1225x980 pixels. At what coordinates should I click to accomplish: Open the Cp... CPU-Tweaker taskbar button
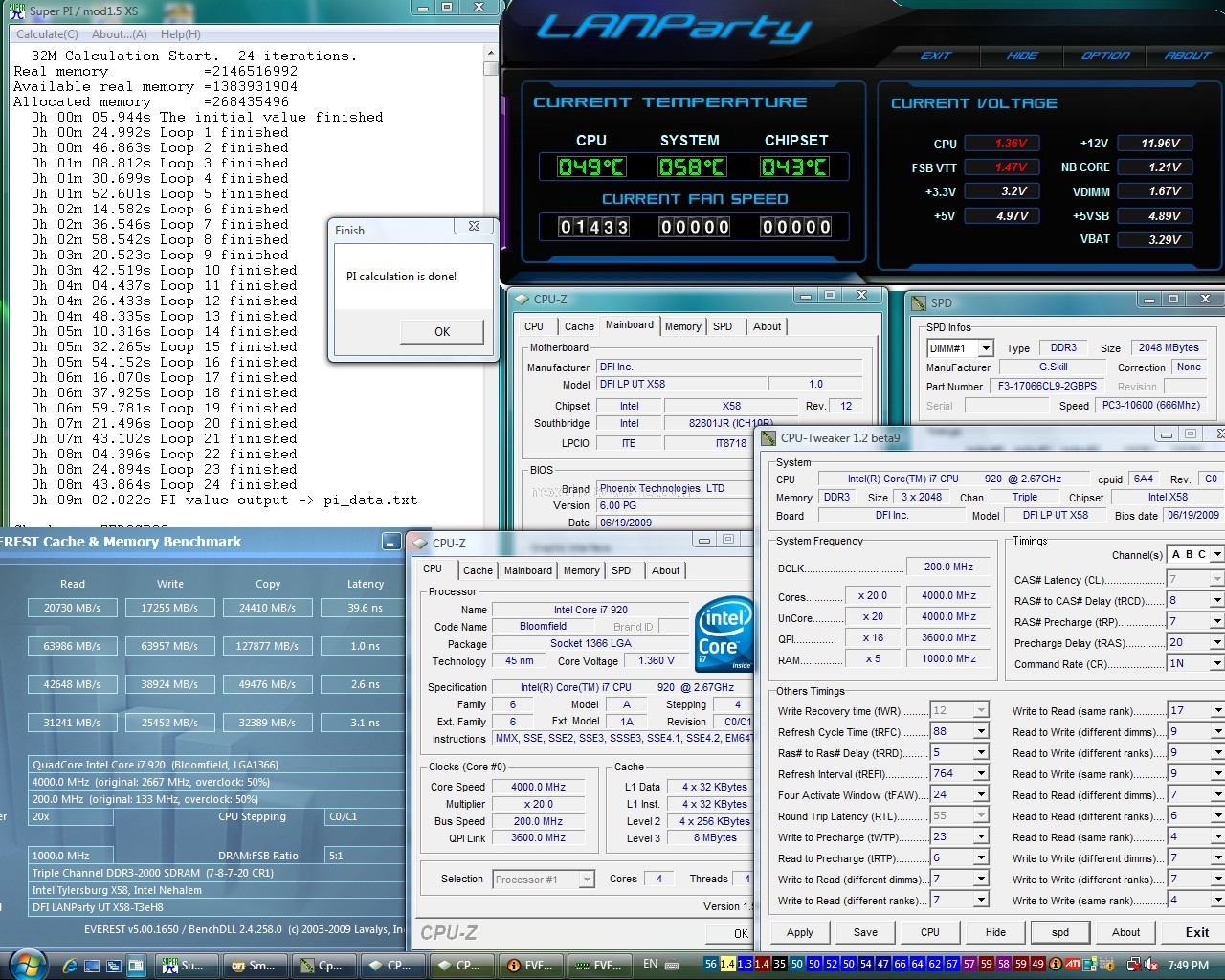(x=322, y=965)
